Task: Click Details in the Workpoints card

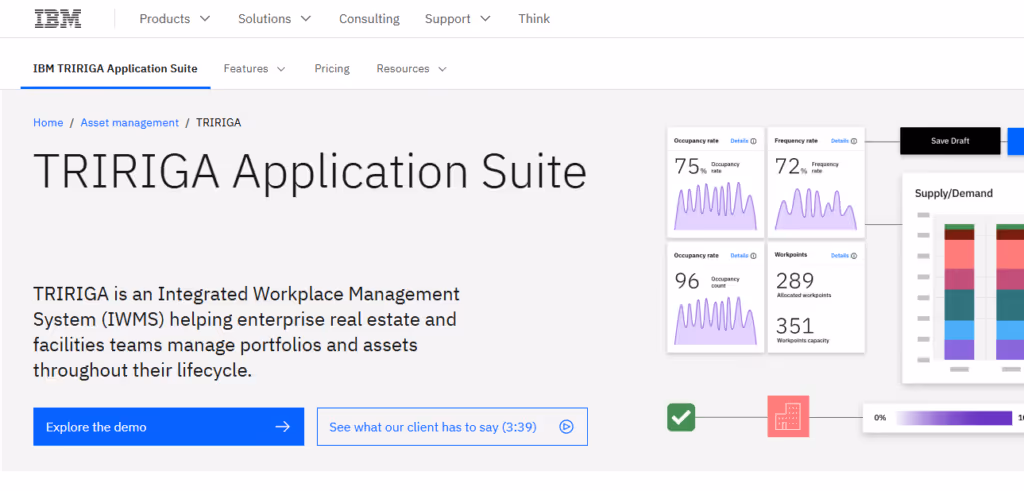Action: point(840,256)
